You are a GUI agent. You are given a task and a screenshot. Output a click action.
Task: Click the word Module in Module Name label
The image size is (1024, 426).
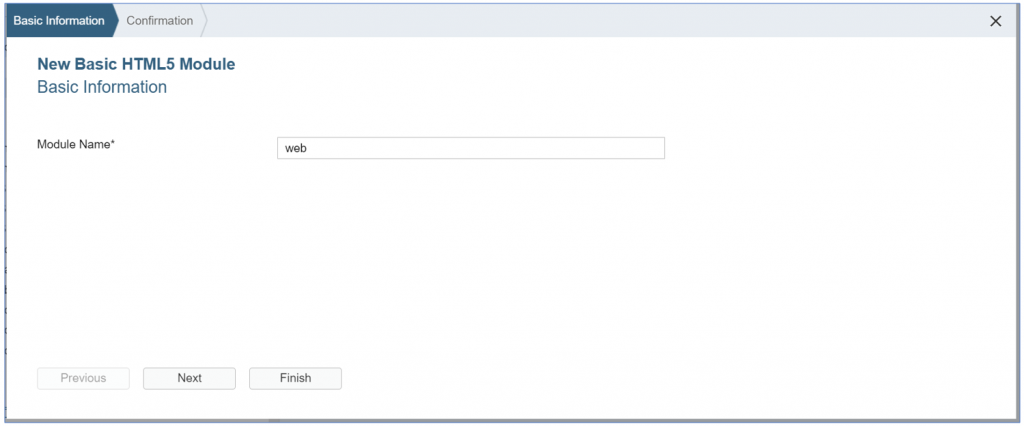(x=55, y=144)
